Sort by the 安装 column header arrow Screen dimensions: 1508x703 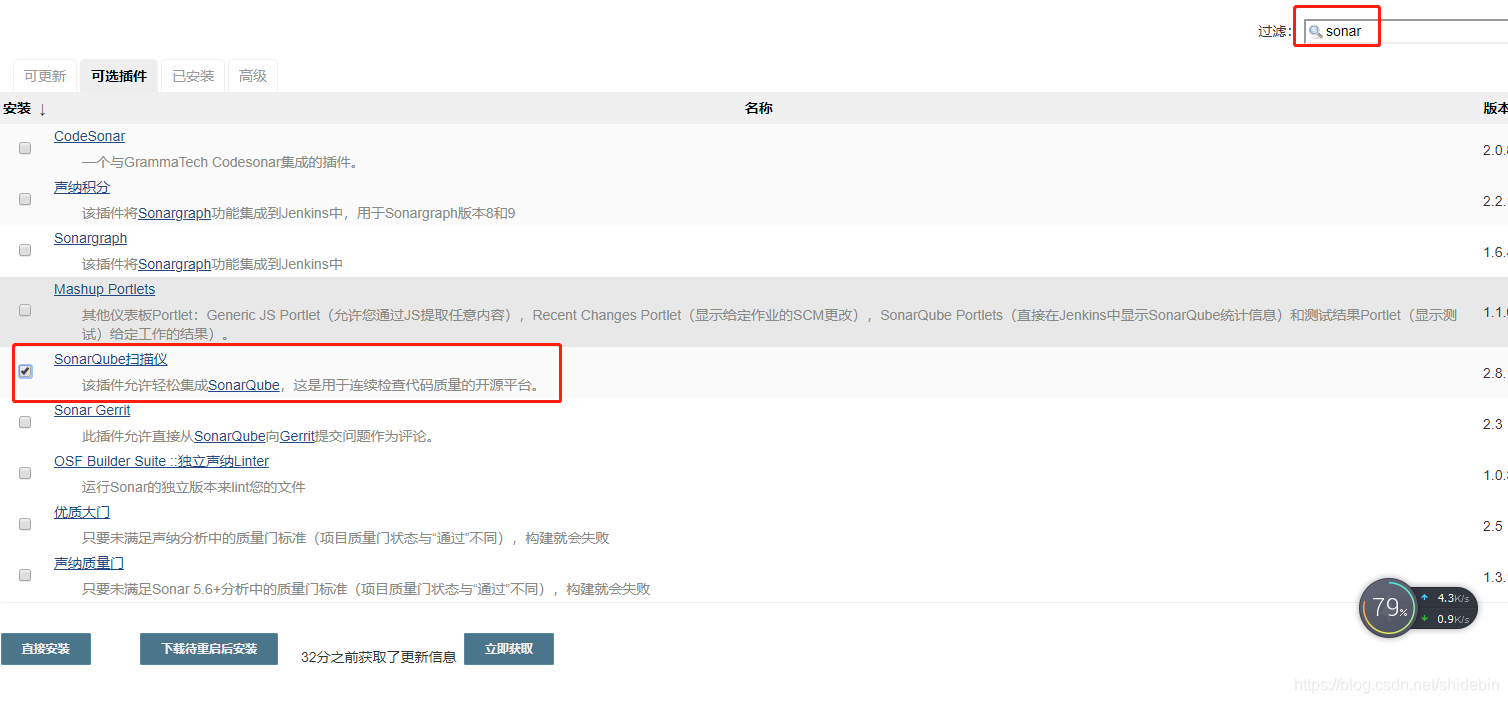42,109
